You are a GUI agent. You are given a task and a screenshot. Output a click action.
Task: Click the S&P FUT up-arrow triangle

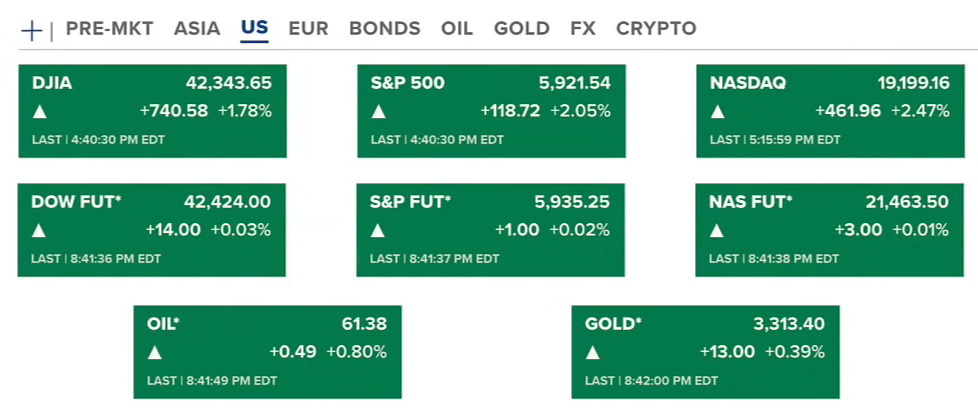tap(378, 231)
